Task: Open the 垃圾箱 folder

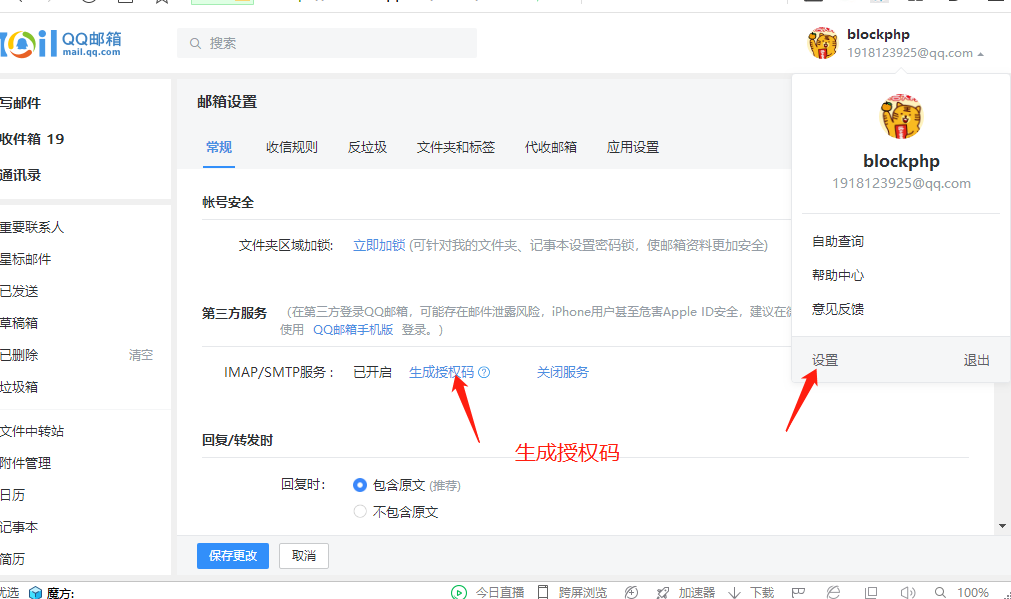Action: point(19,387)
